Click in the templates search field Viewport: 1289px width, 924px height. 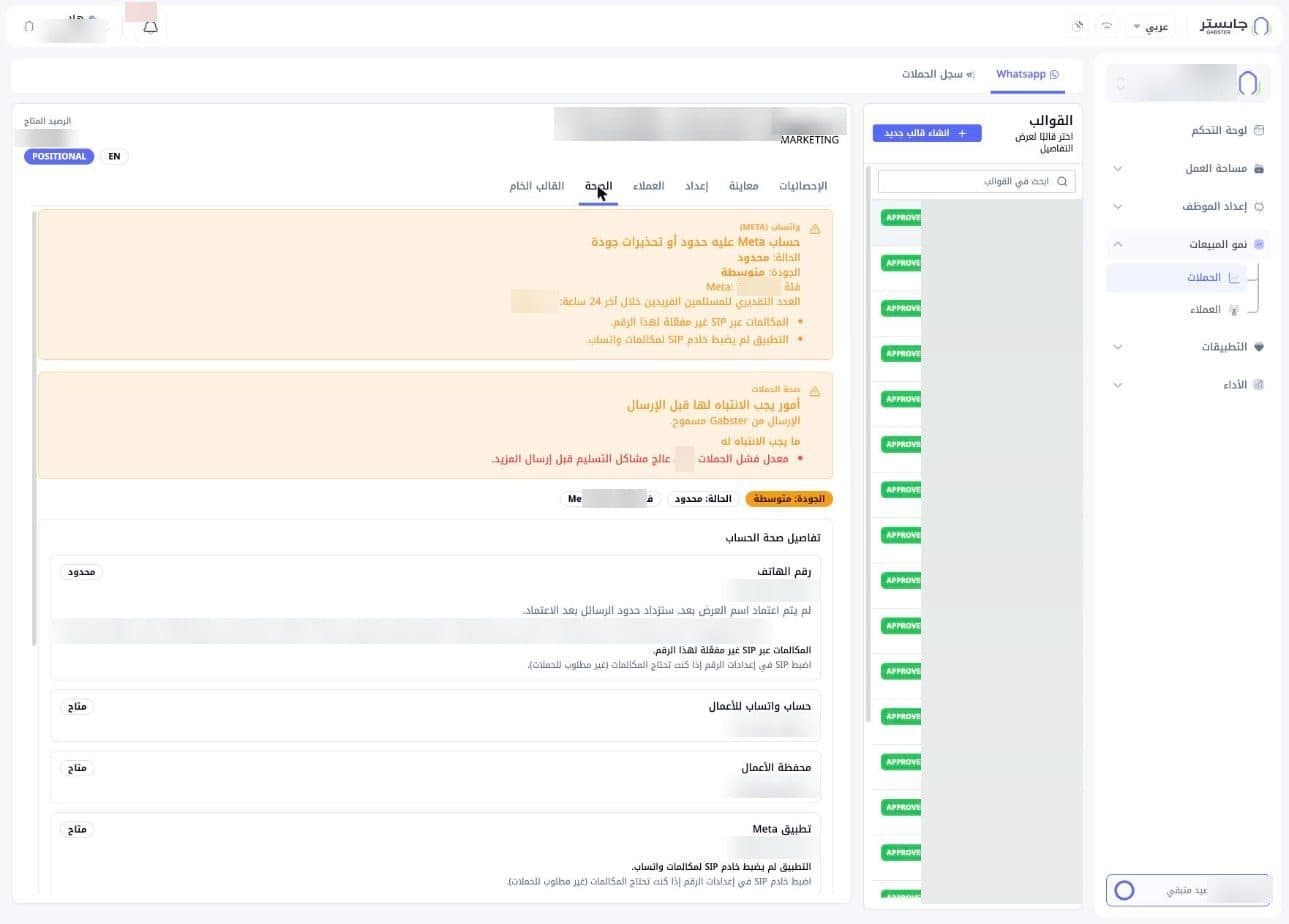pyautogui.click(x=977, y=181)
